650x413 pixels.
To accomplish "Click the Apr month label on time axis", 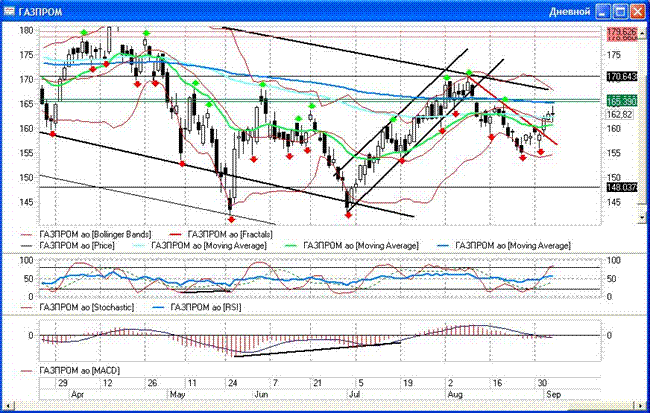I will [78, 394].
